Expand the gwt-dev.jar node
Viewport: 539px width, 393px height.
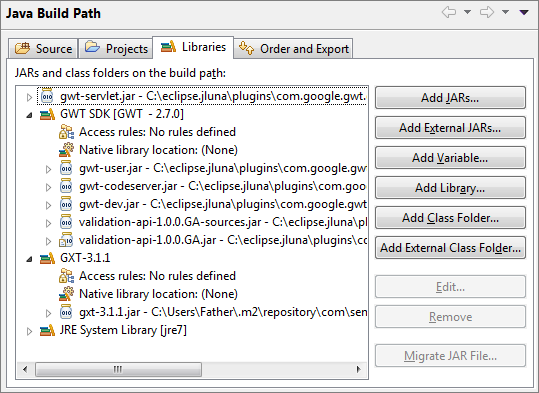[x=48, y=205]
